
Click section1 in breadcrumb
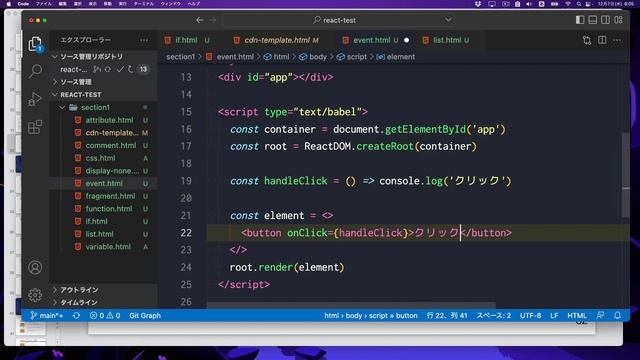click(x=180, y=57)
